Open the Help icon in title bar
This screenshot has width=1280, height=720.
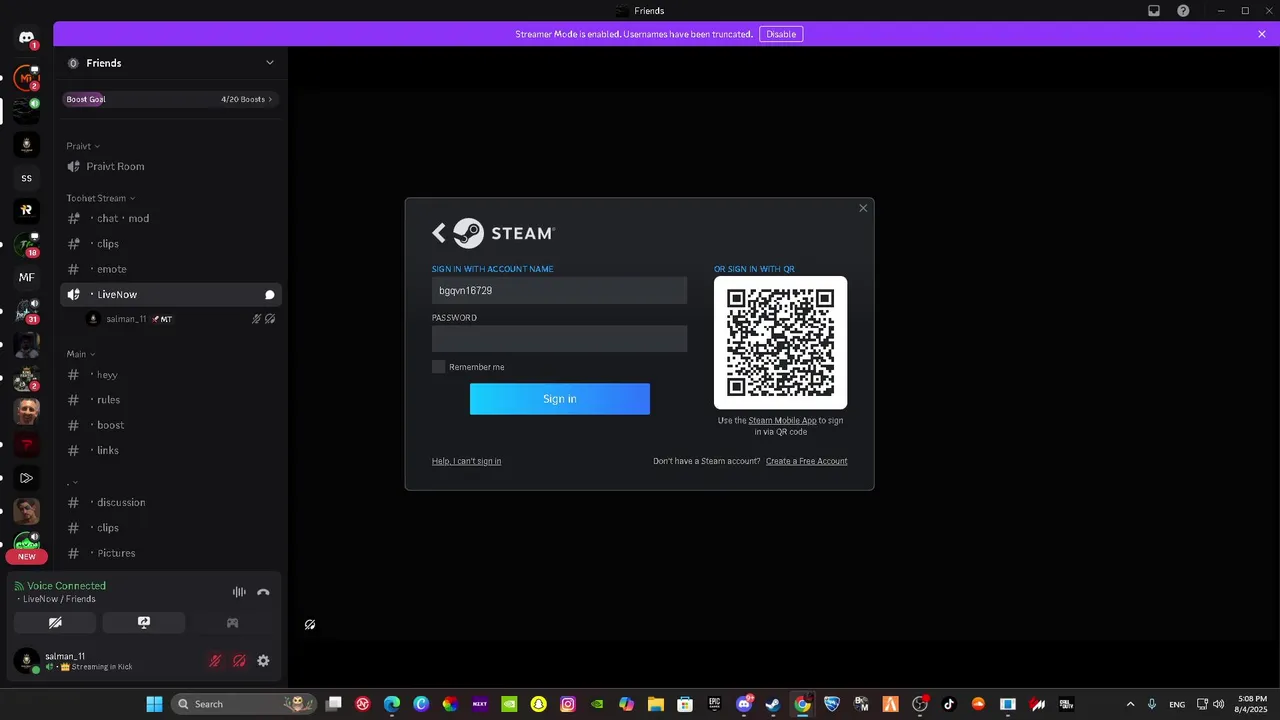click(1183, 11)
